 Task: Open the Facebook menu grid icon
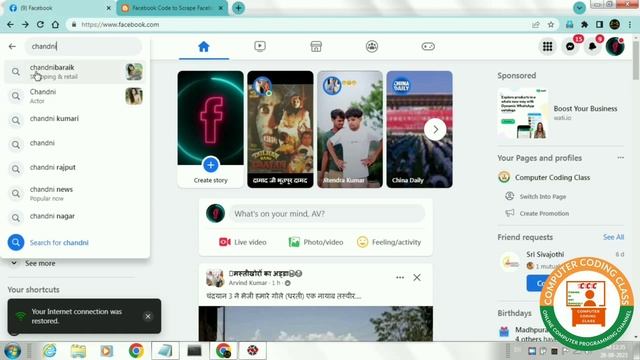point(547,47)
